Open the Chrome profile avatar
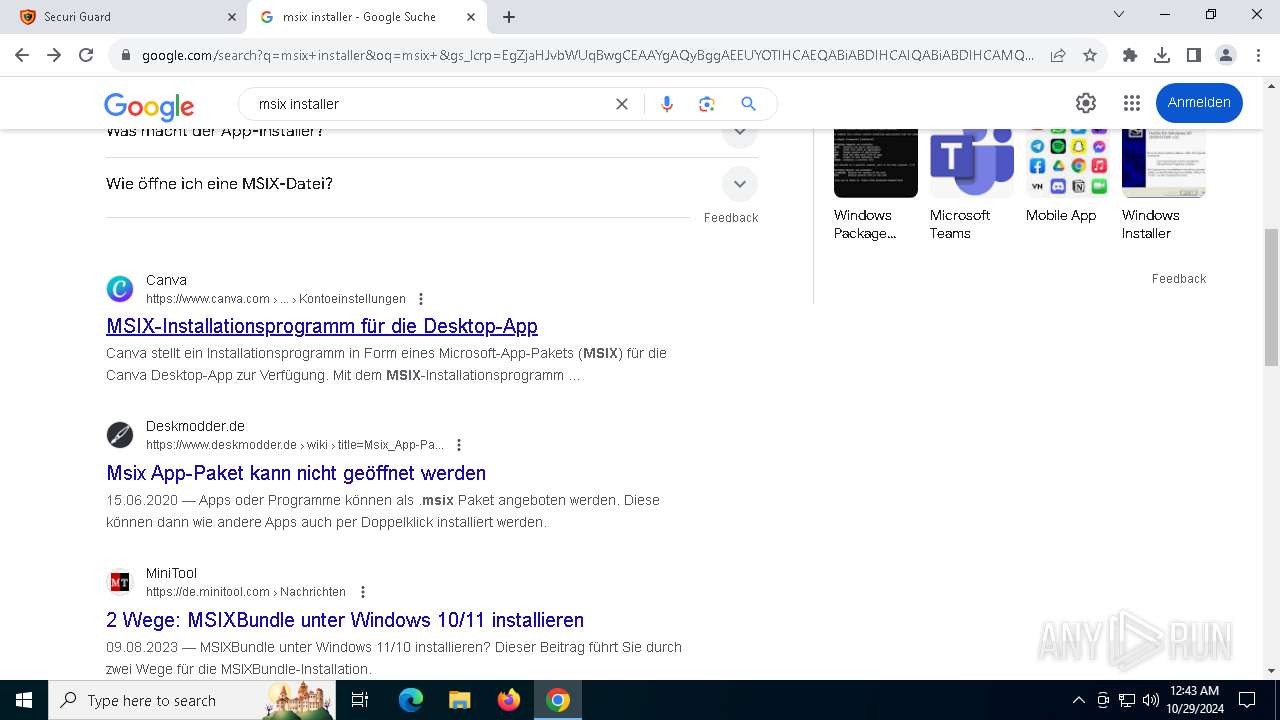Image resolution: width=1280 pixels, height=720 pixels. point(1226,56)
